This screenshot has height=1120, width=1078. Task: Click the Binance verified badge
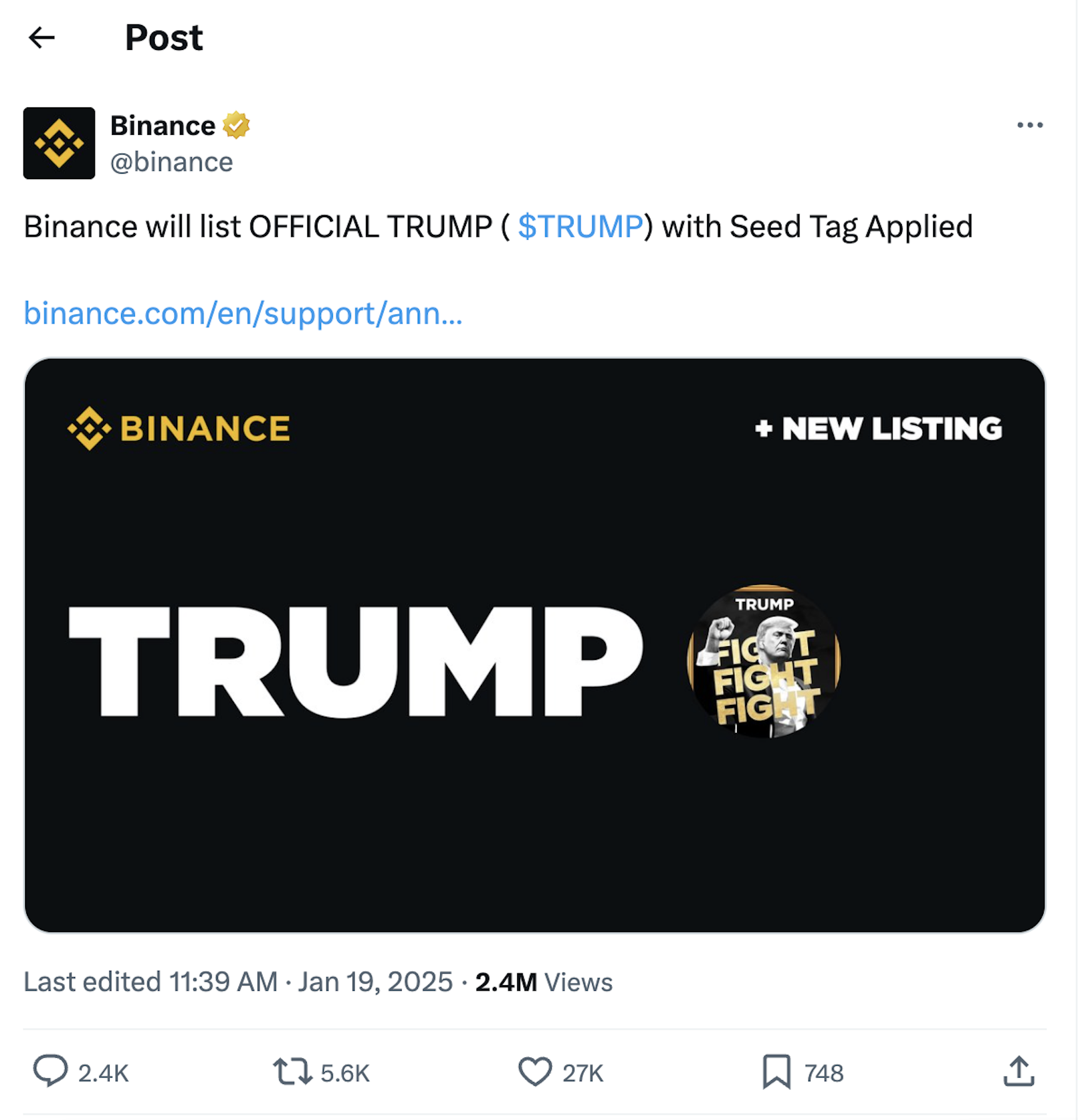(237, 124)
